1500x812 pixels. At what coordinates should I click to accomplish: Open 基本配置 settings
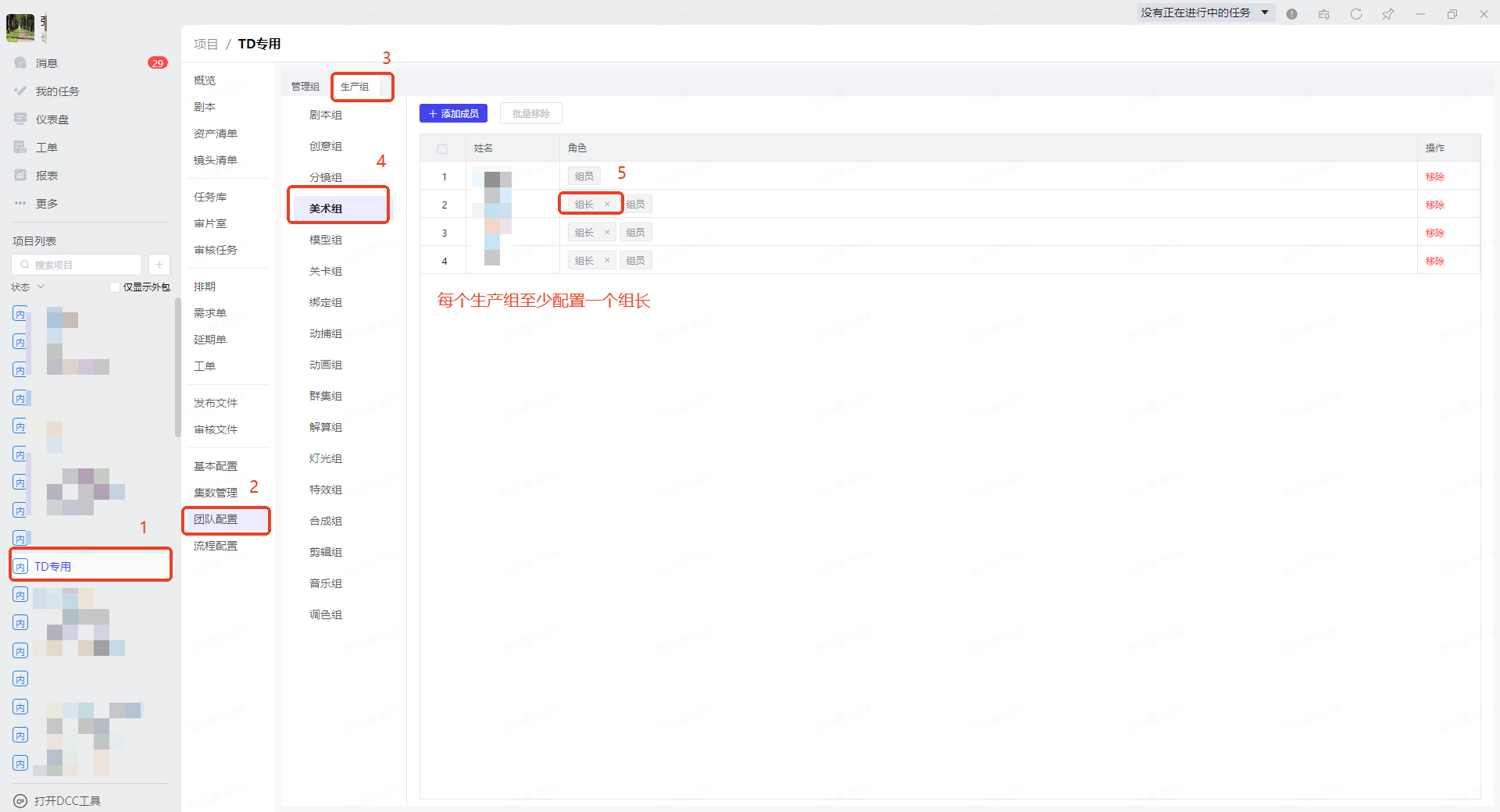(x=216, y=466)
